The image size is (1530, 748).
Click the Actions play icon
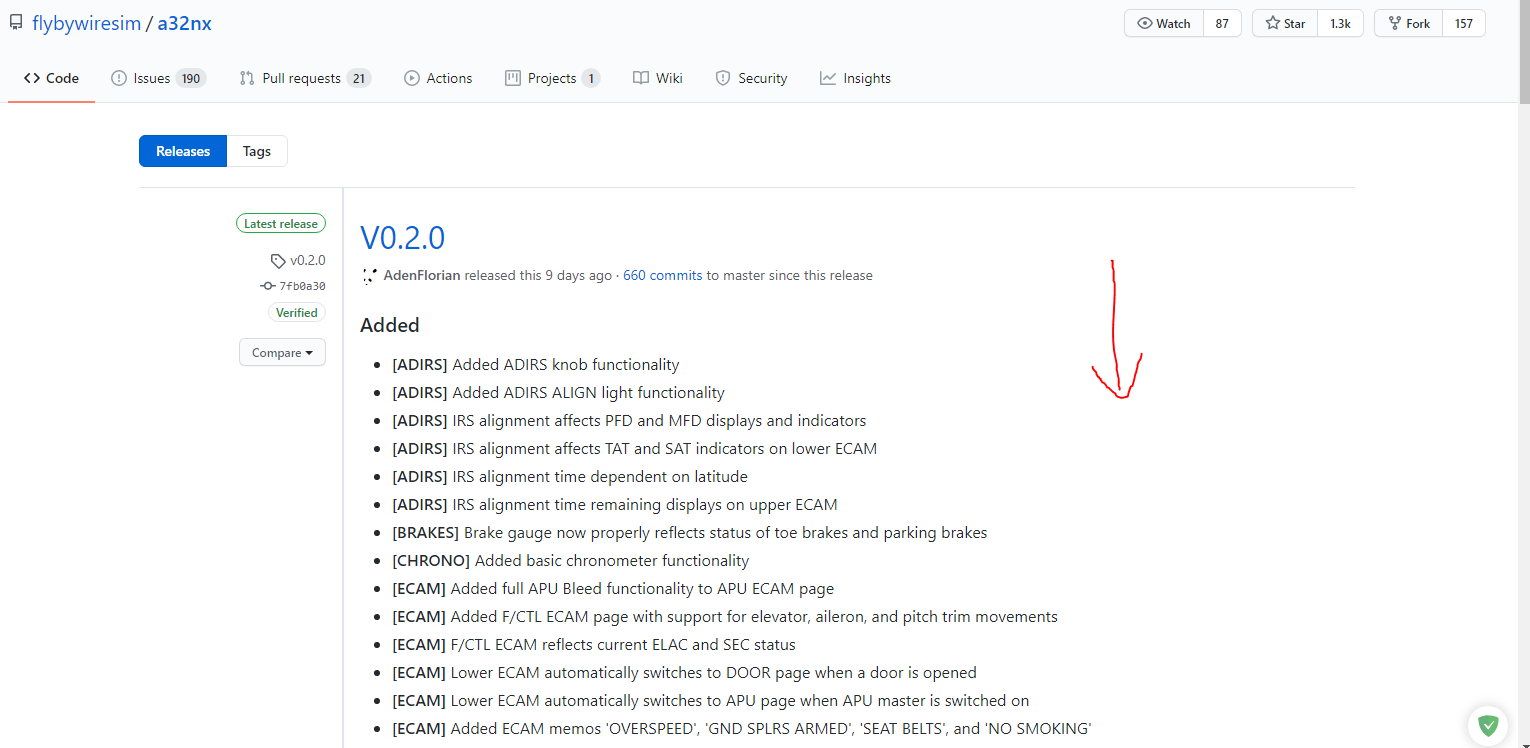[x=412, y=78]
